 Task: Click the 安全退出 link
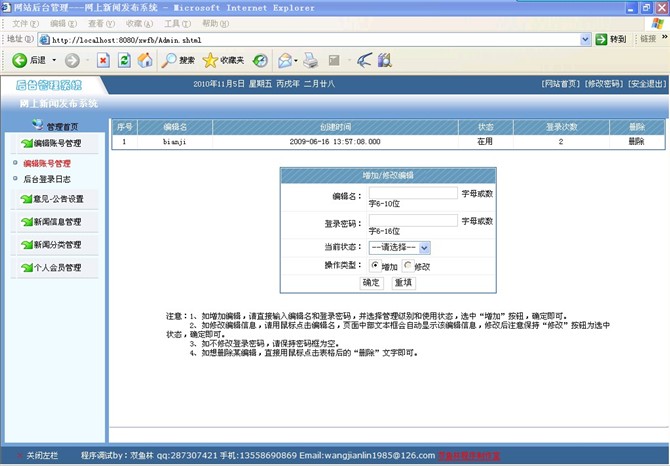click(647, 84)
